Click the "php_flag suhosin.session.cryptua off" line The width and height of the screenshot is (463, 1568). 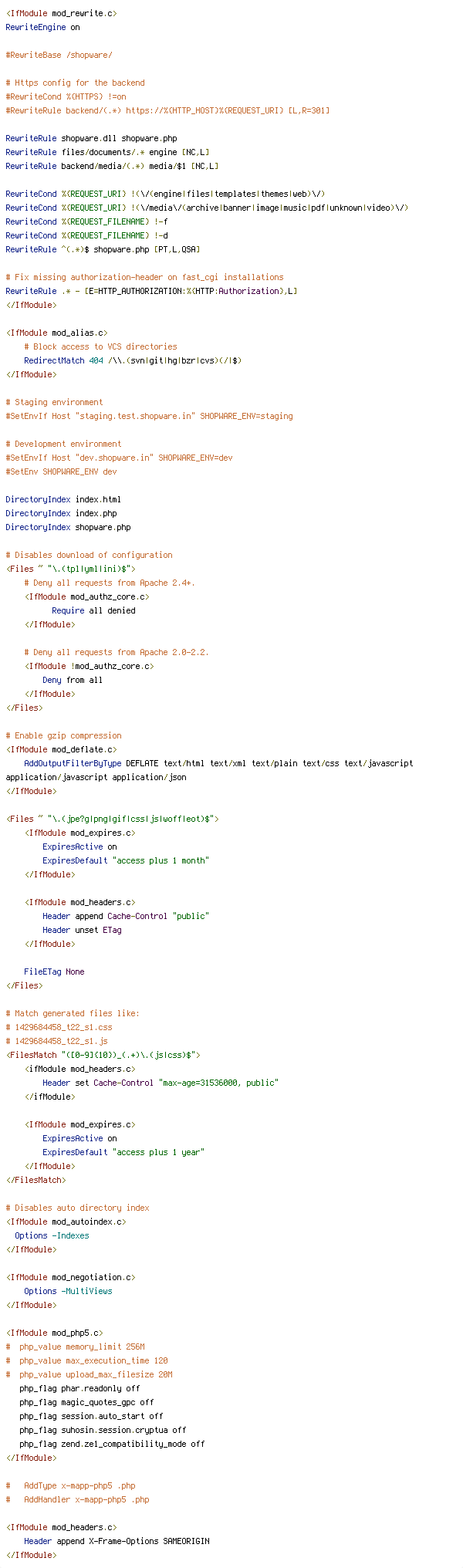click(x=103, y=1430)
